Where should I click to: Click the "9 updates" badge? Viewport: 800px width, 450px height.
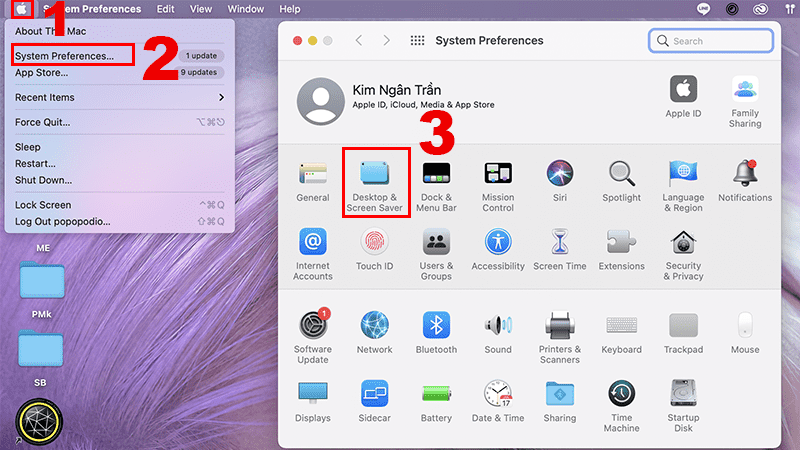pyautogui.click(x=199, y=72)
